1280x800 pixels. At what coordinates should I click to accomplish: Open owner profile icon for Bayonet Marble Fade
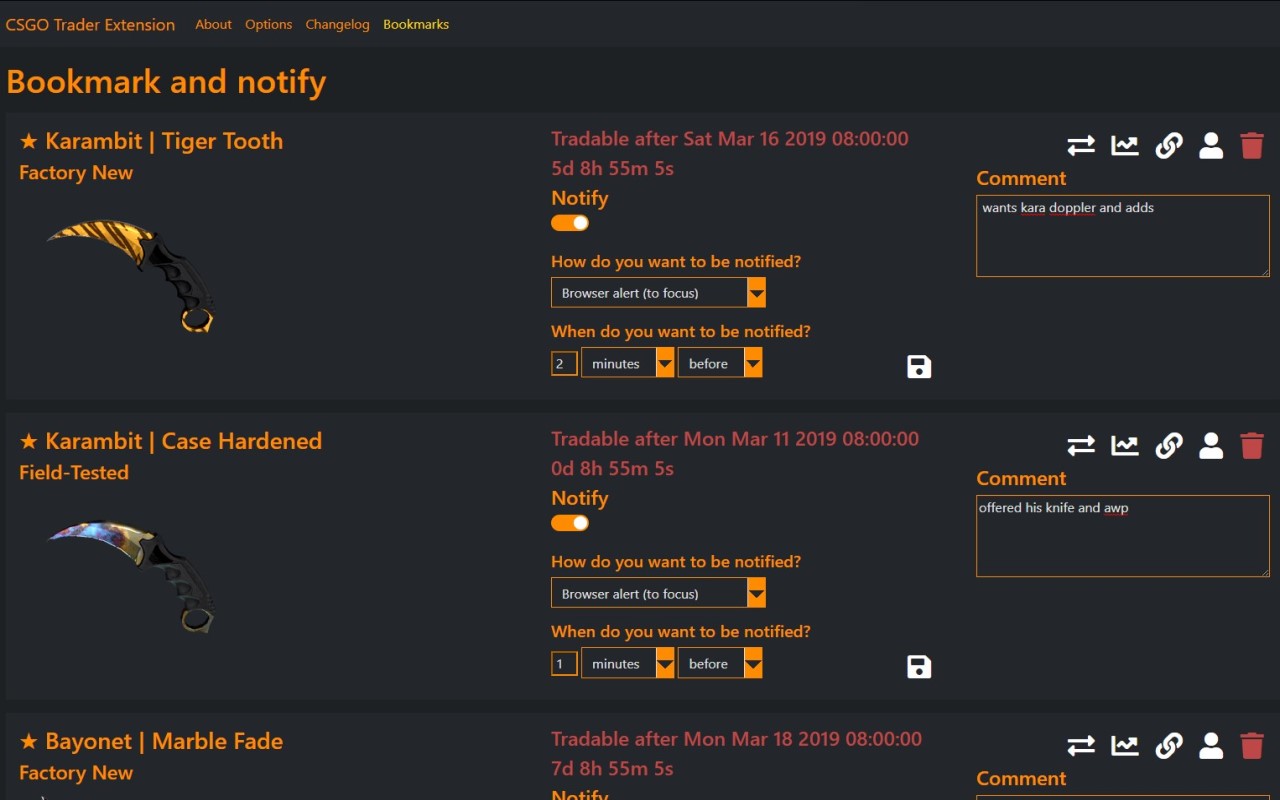tap(1211, 746)
